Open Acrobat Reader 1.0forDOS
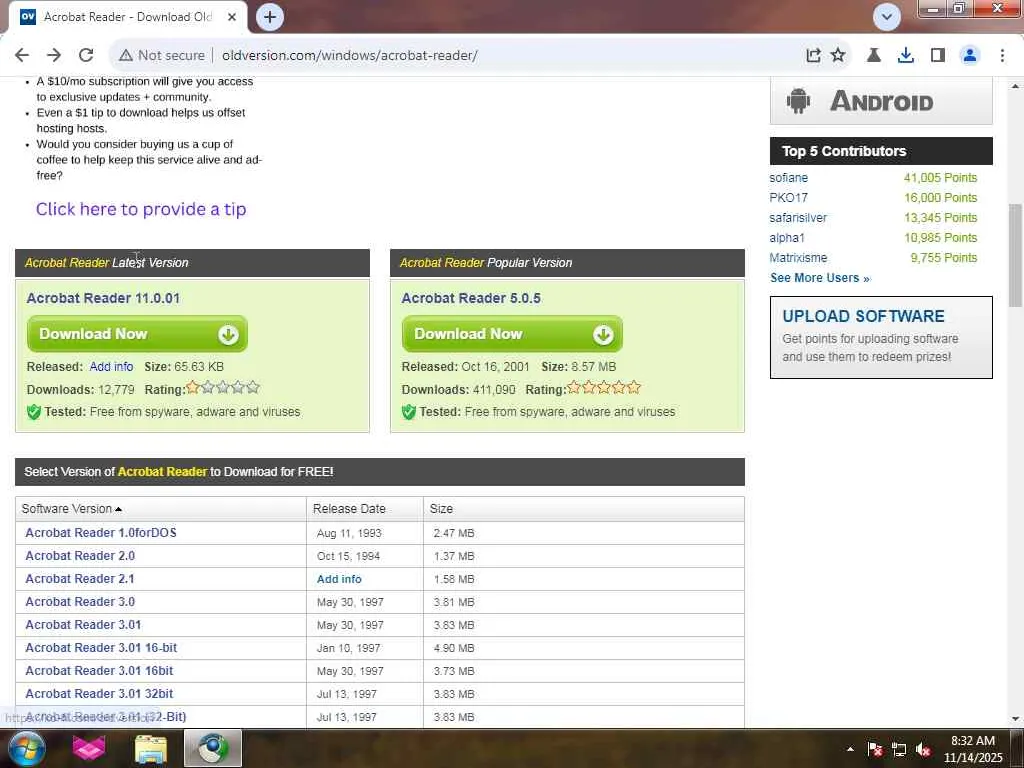 [x=101, y=533]
